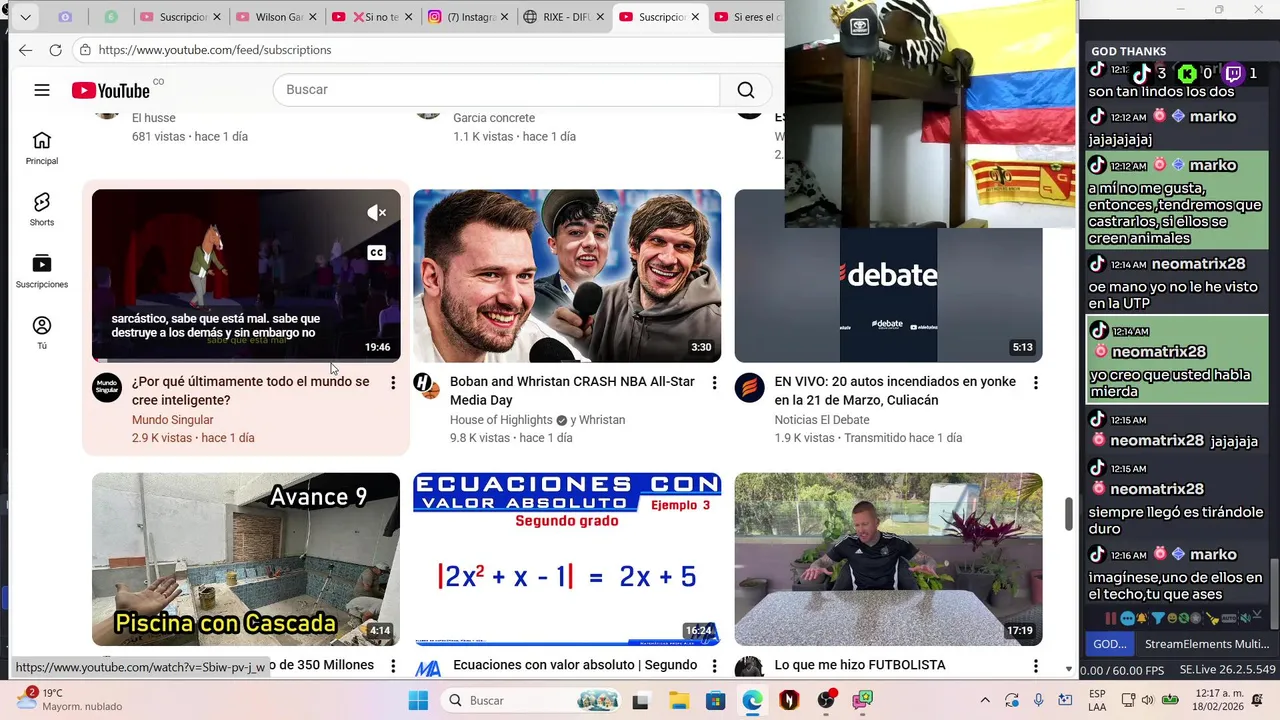
Task: Open options for the Mundo Singular video
Action: pos(393,383)
